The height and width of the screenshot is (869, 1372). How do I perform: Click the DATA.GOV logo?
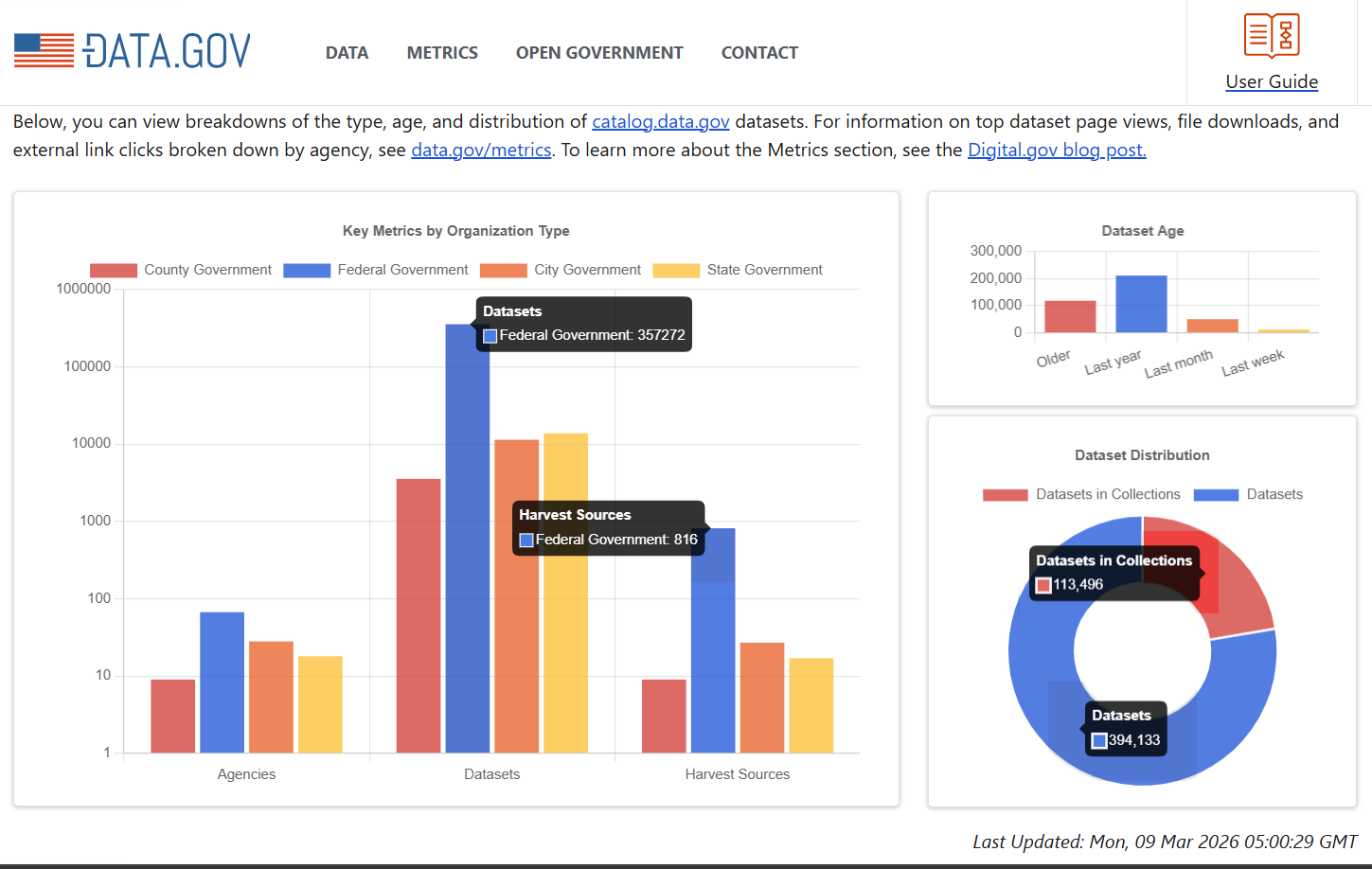167,51
